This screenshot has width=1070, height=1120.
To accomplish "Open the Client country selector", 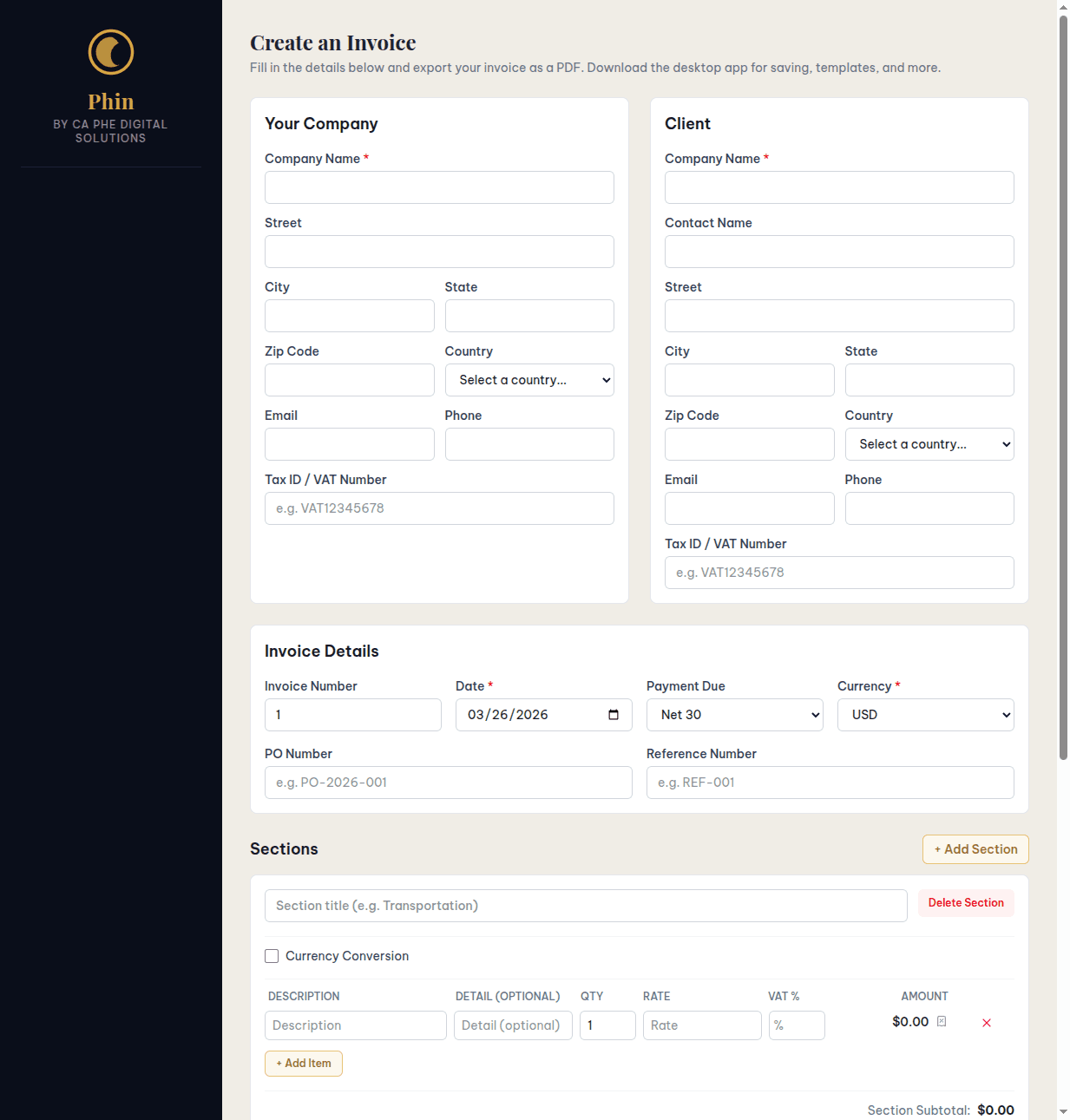I will 929,443.
